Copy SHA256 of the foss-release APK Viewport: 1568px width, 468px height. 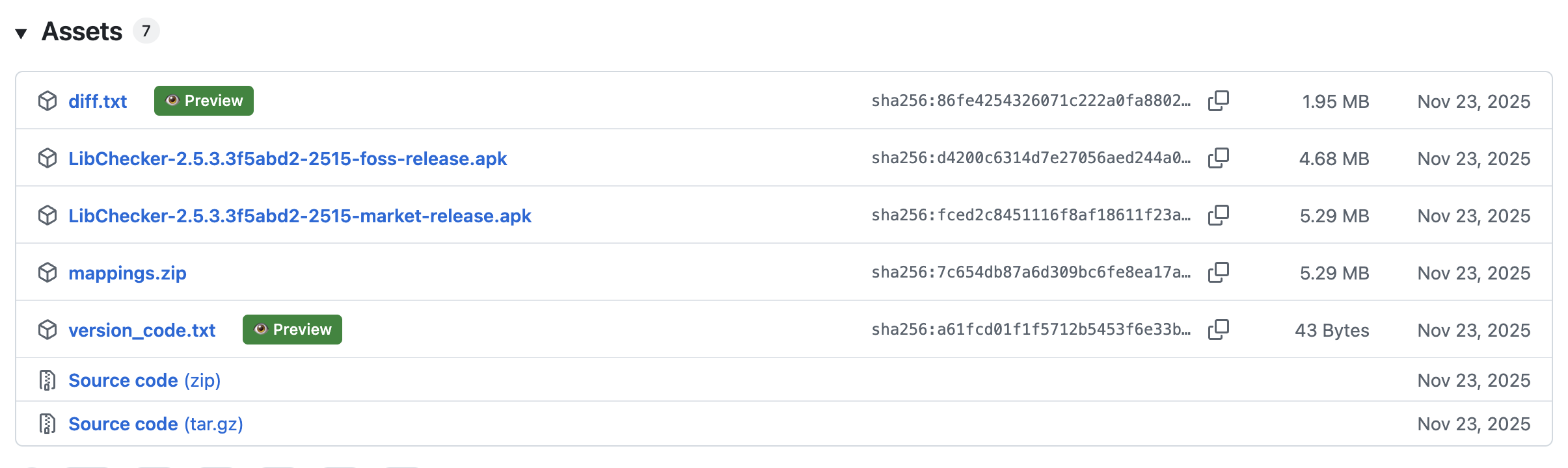pos(1218,158)
